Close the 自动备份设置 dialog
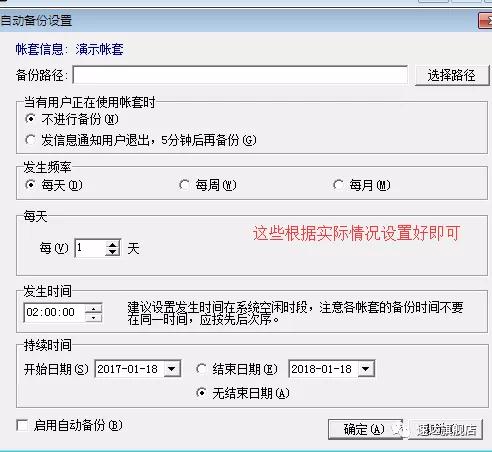The image size is (492, 452). [485, 21]
